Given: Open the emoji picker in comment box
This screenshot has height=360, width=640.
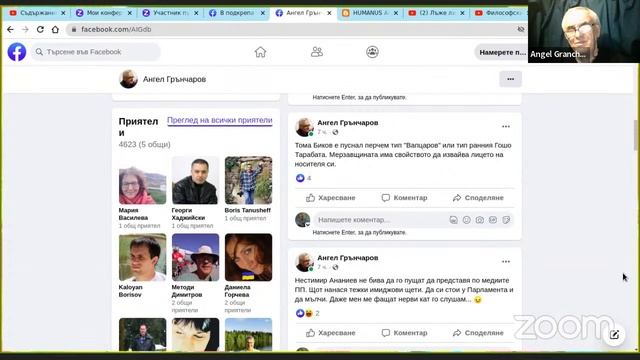Looking at the screenshot, I should point(467,220).
